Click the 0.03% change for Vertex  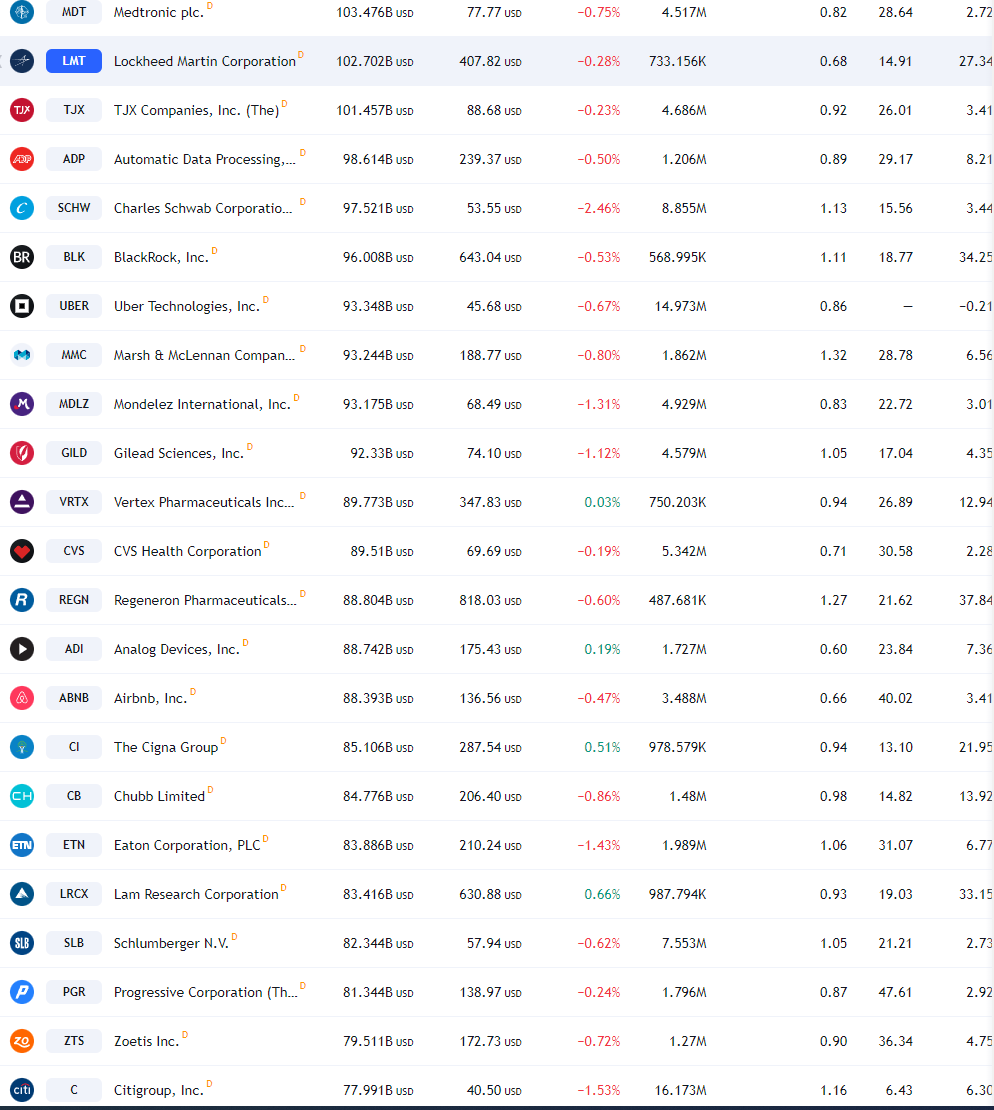click(602, 503)
